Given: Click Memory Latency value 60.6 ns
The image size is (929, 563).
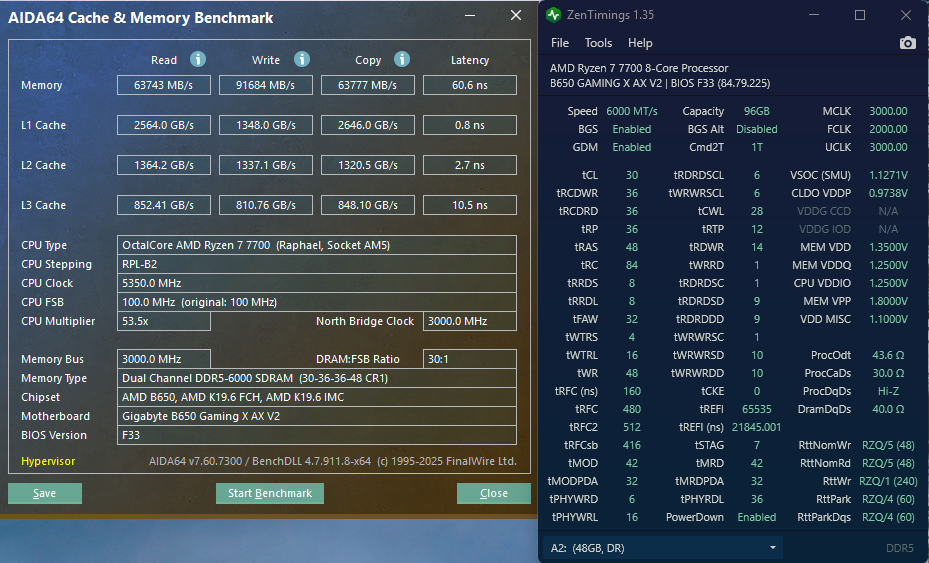Looking at the screenshot, I should pos(470,85).
